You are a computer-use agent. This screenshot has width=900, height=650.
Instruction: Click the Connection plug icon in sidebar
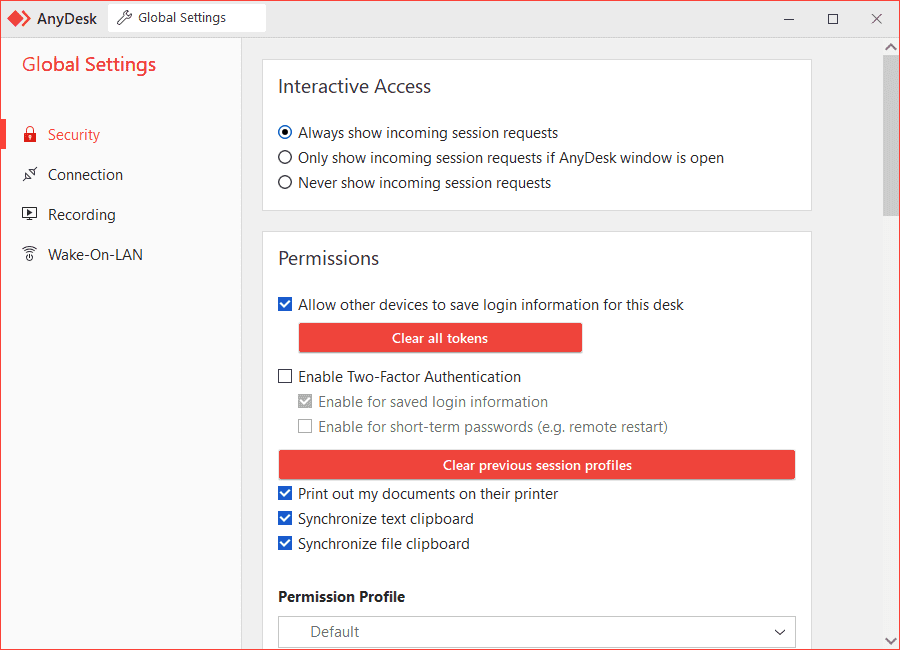(x=30, y=175)
